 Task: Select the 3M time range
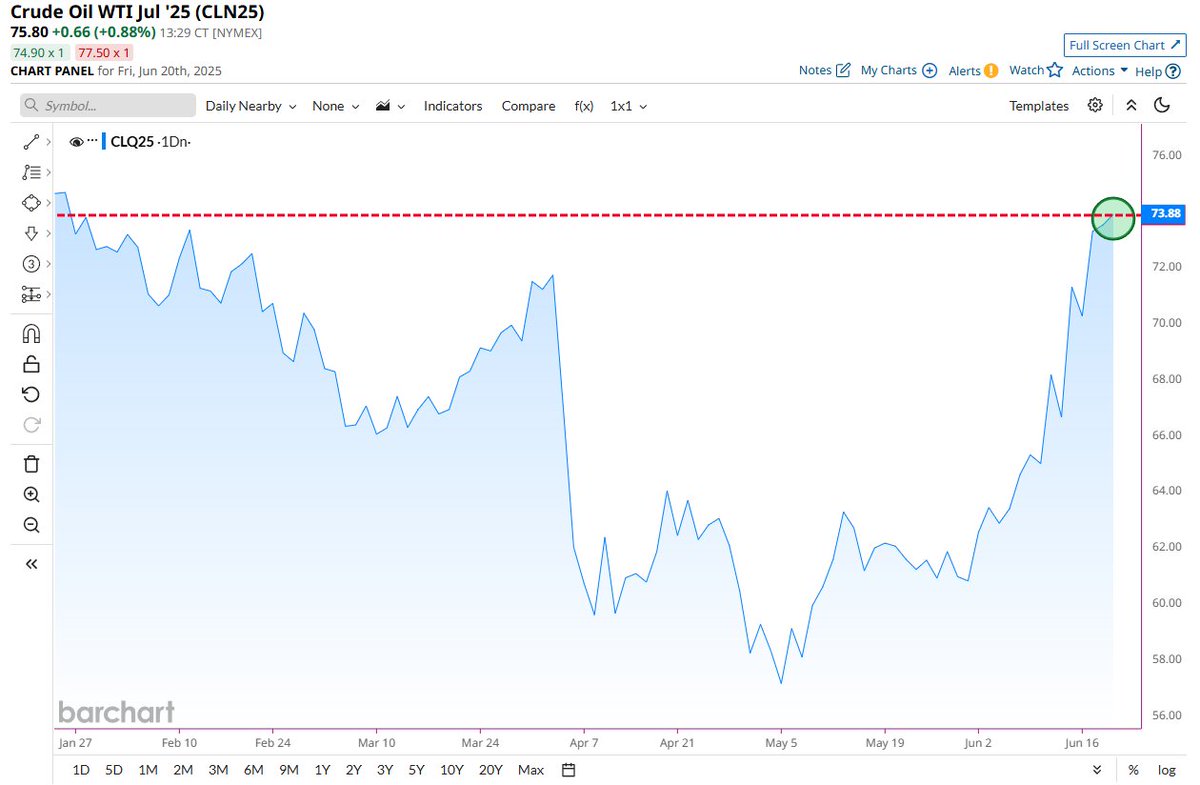pos(218,769)
